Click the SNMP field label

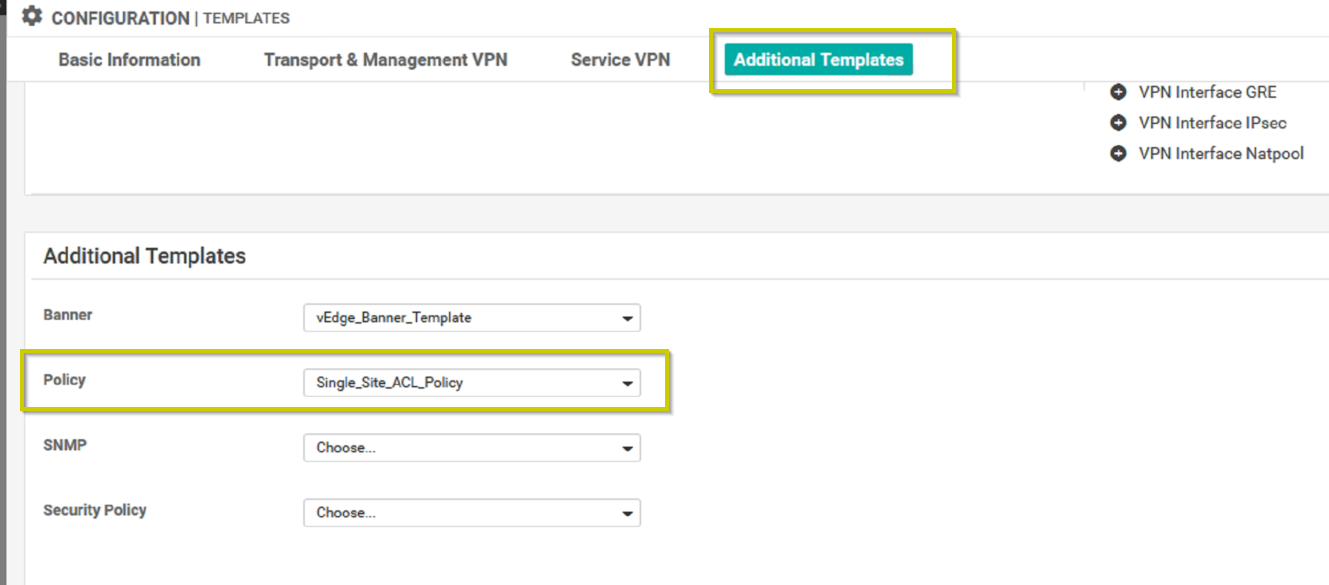click(x=65, y=445)
